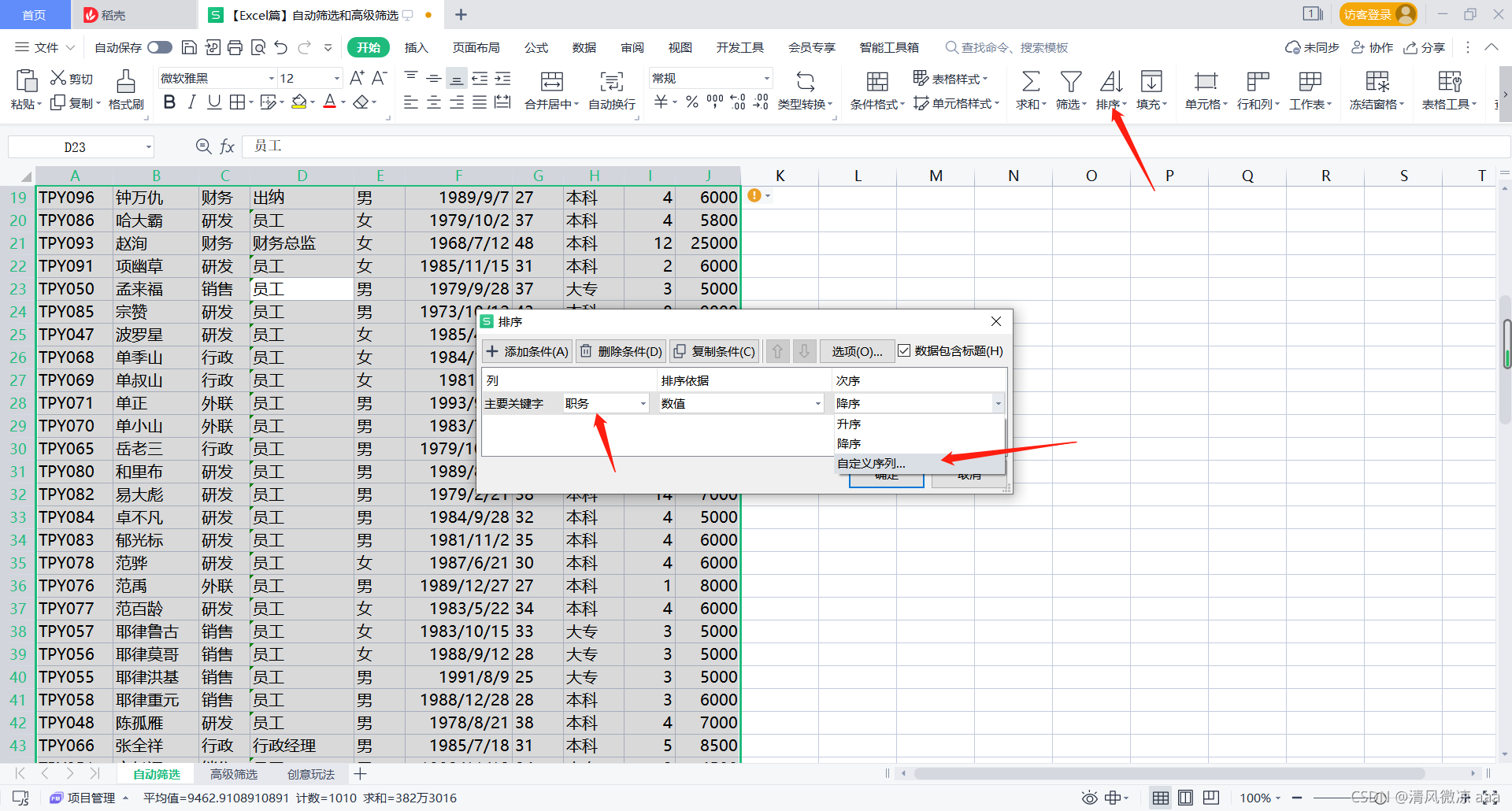Viewport: 1512px width, 811px height.
Task: Click the horizontal scrollbar
Action: click(x=1169, y=774)
